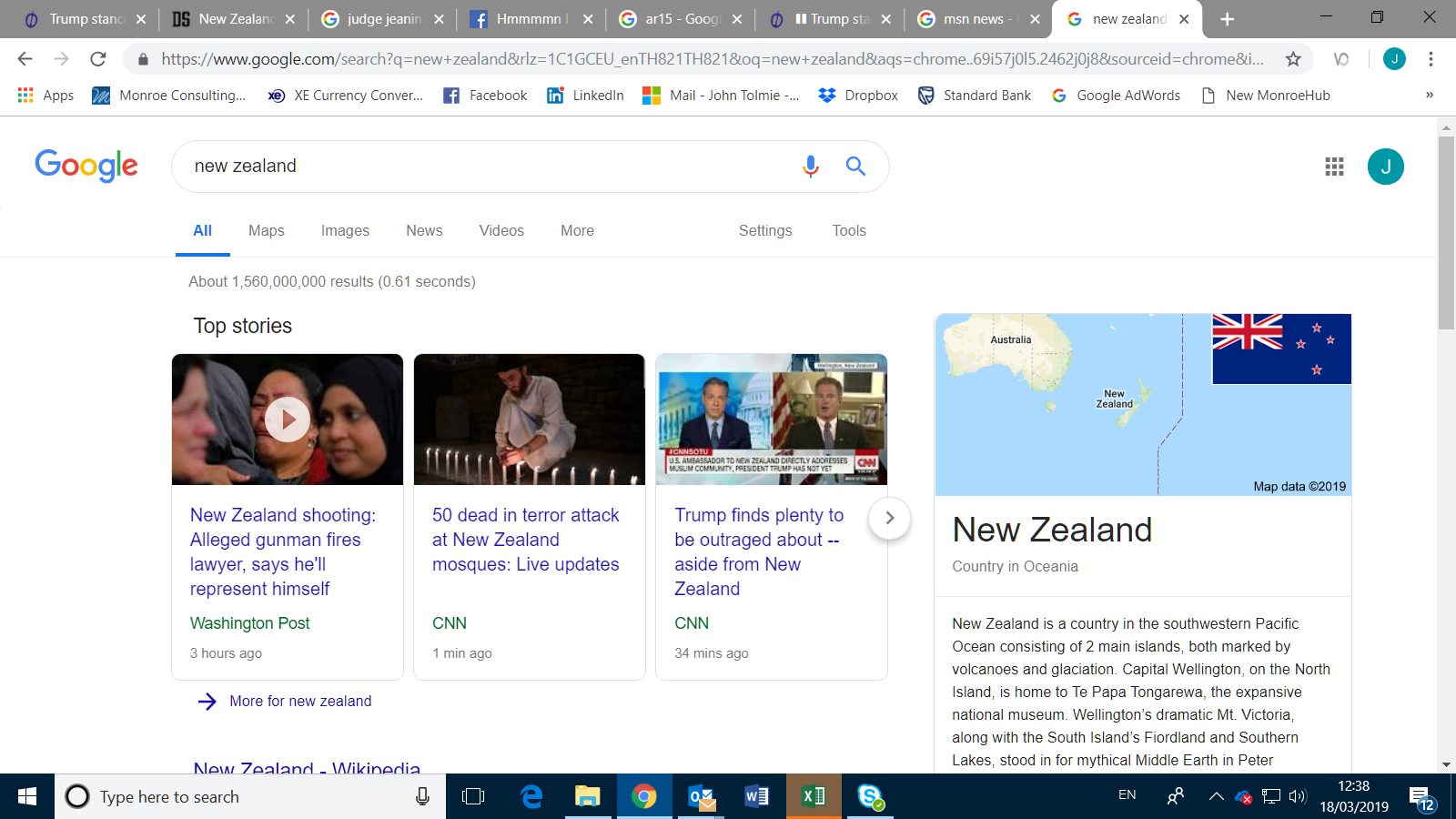The height and width of the screenshot is (819, 1456).
Task: Switch to Images tab
Action: 345,231
